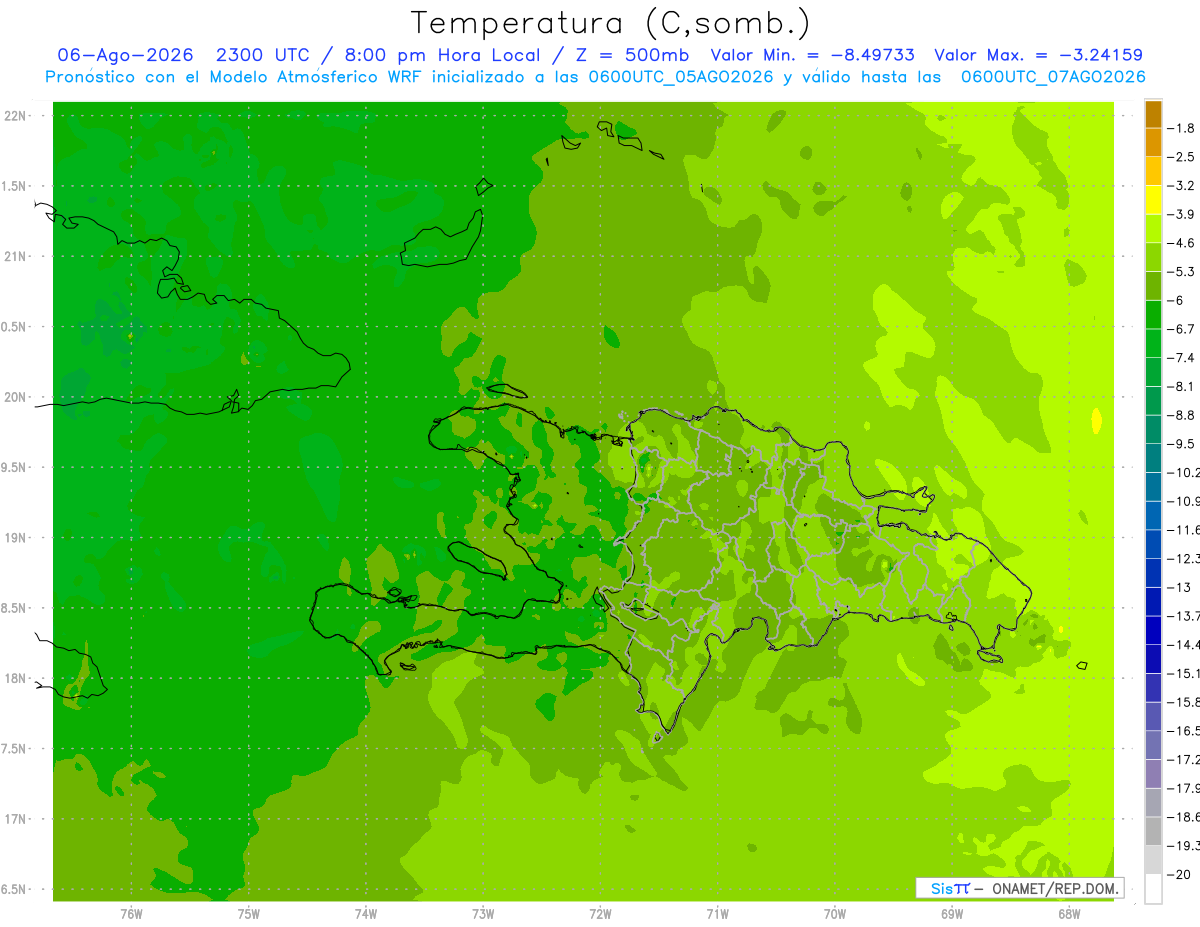Click 'Modelo Atmosferico WRF' in the subtitle

[306, 77]
